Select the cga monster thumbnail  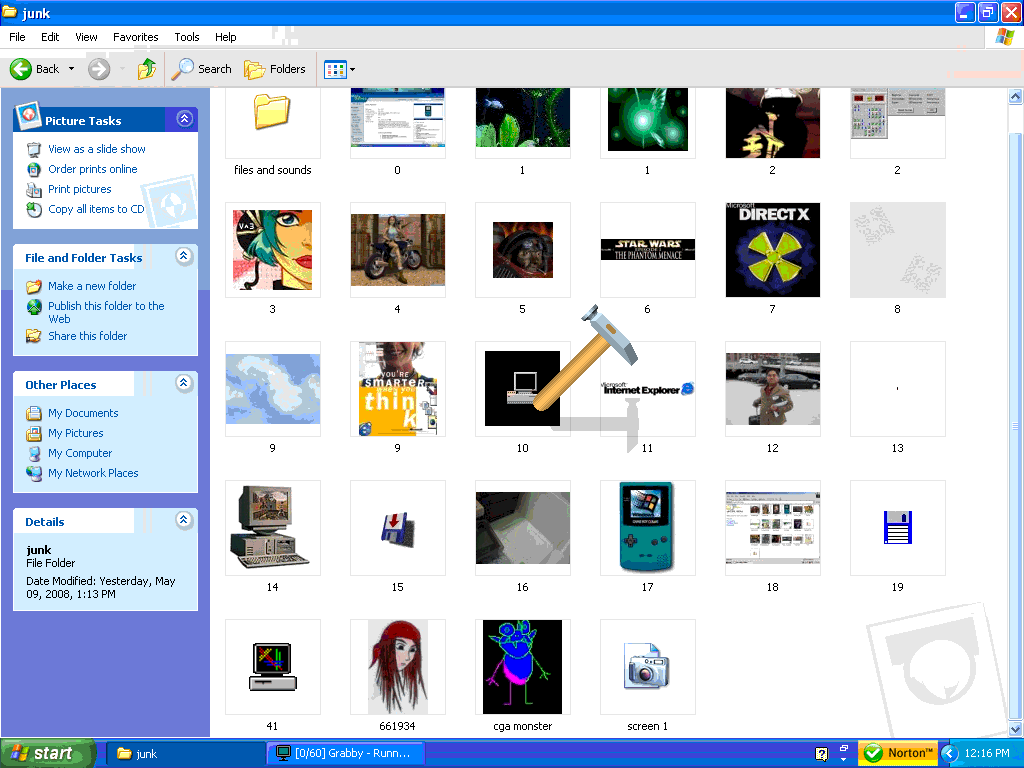click(x=522, y=666)
